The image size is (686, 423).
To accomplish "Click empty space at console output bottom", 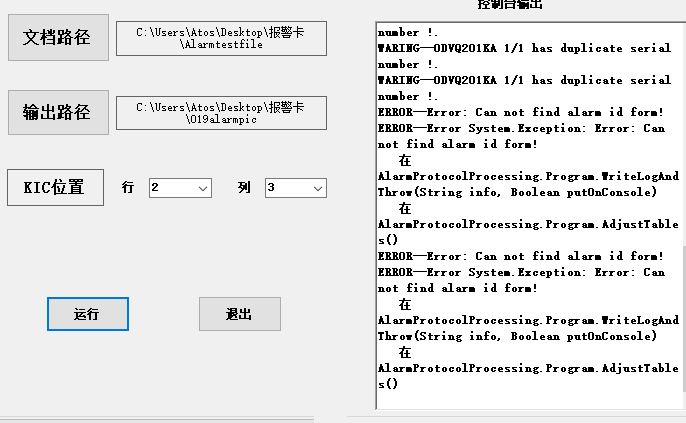I will (520, 400).
